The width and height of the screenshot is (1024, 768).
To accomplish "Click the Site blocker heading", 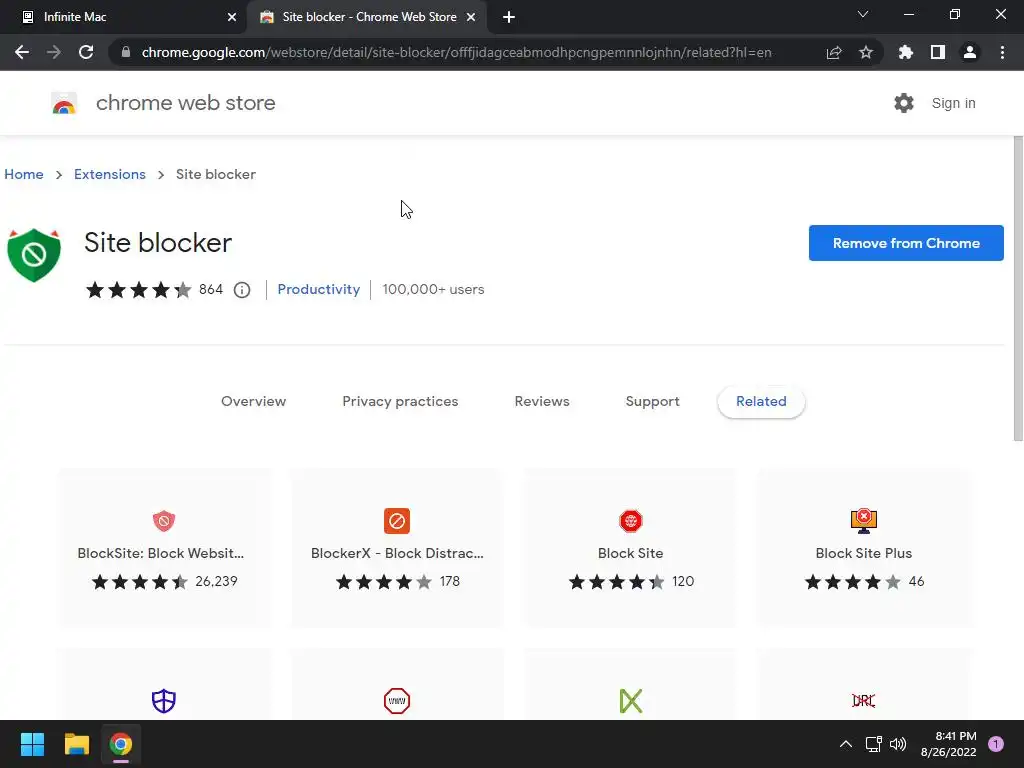I will tap(158, 243).
